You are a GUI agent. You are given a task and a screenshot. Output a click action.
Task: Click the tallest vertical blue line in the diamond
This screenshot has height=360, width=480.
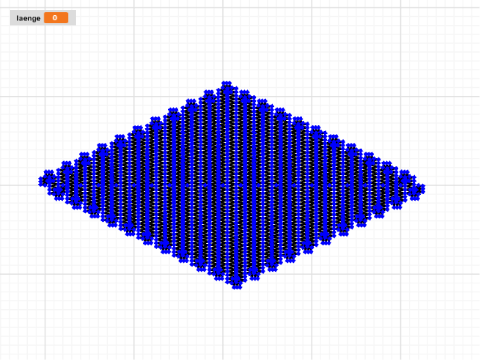point(228,183)
